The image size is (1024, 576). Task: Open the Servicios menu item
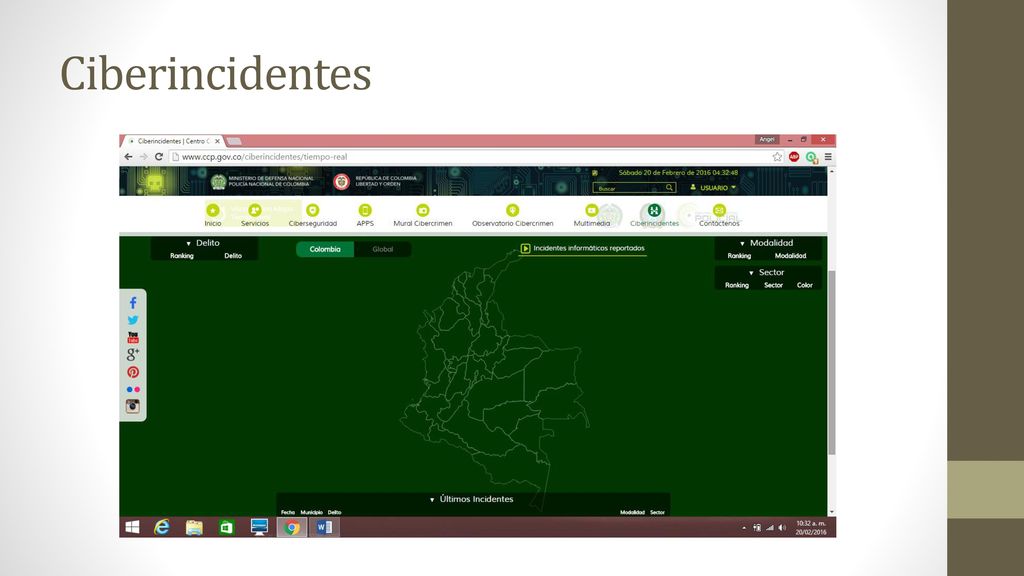[x=255, y=215]
